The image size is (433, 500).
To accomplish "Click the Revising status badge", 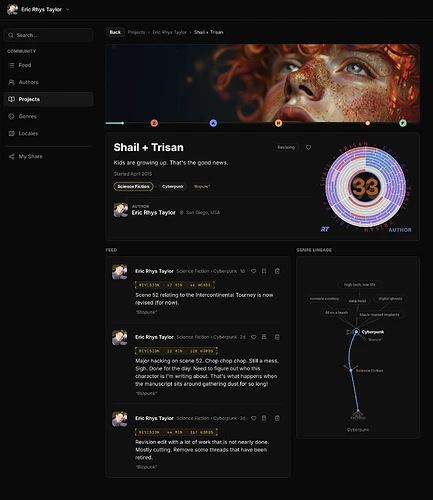I will coord(286,147).
